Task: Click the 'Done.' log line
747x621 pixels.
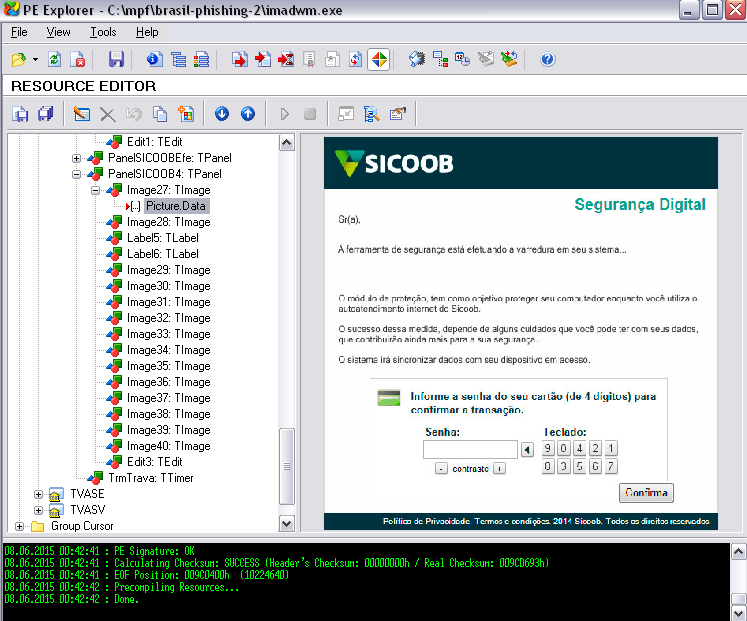Action: point(71,600)
